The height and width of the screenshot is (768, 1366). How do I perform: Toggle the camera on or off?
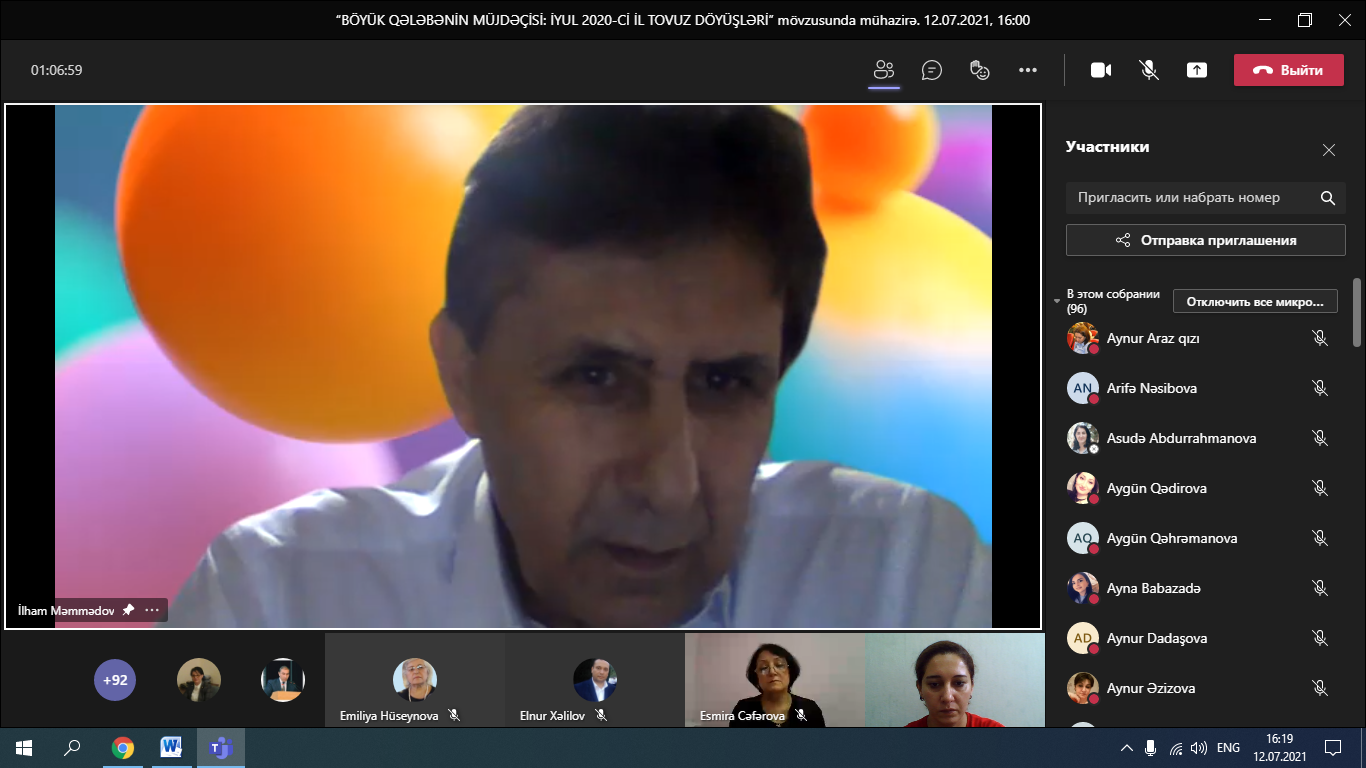pos(1101,70)
